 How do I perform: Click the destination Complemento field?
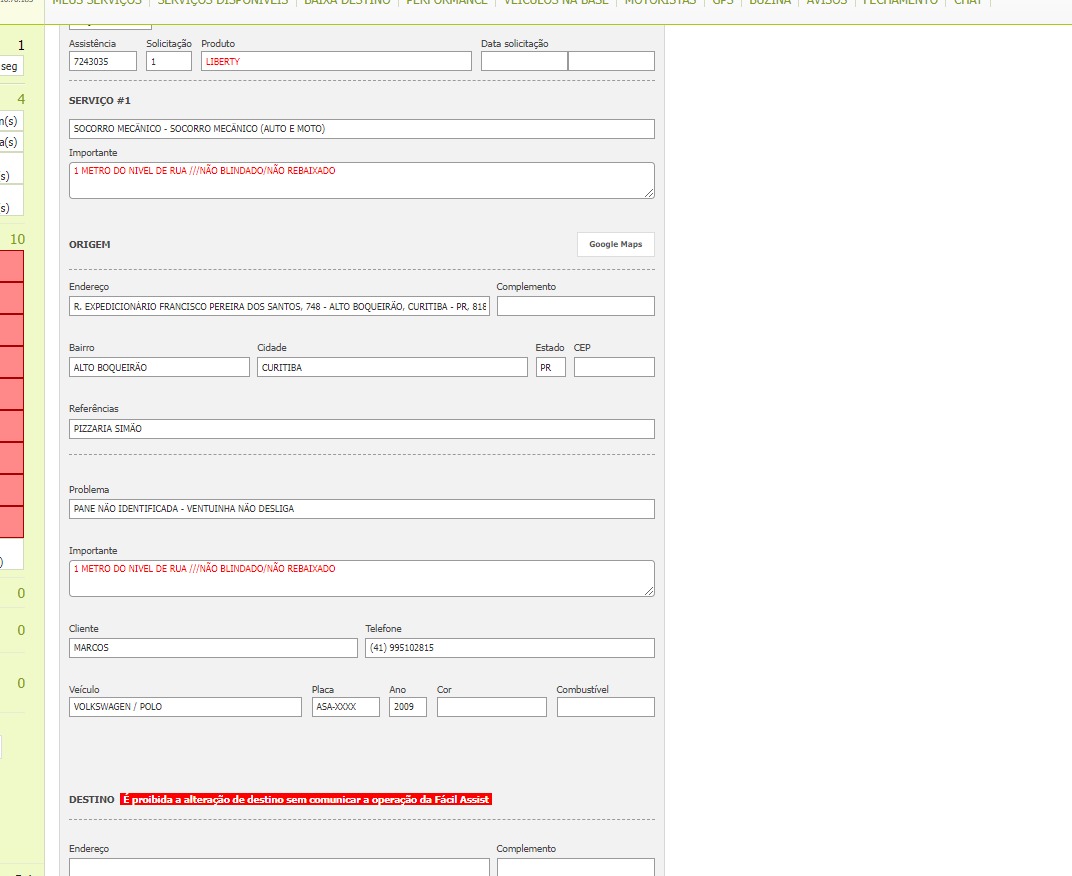tap(576, 867)
